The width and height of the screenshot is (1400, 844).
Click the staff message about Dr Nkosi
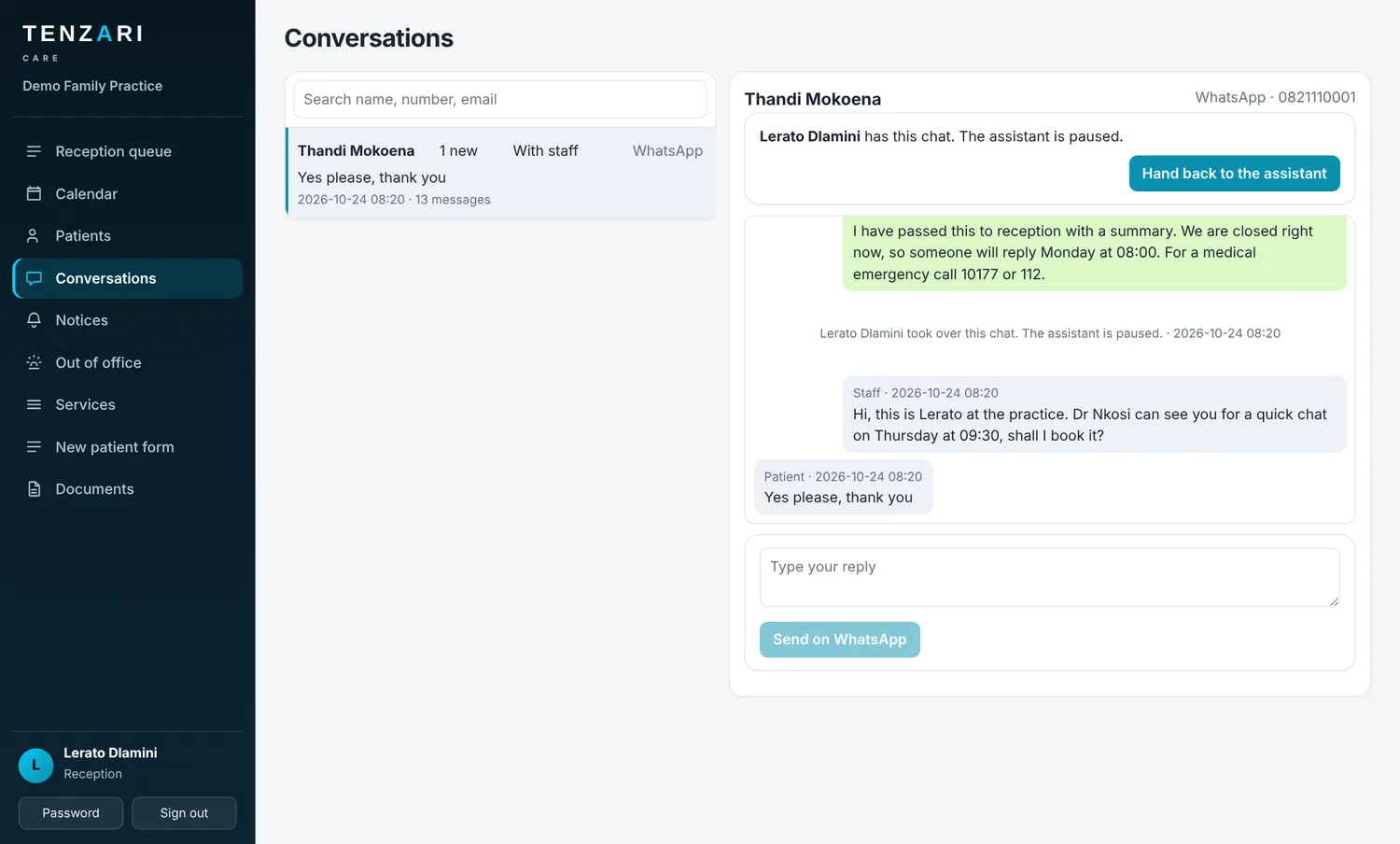1094,415
